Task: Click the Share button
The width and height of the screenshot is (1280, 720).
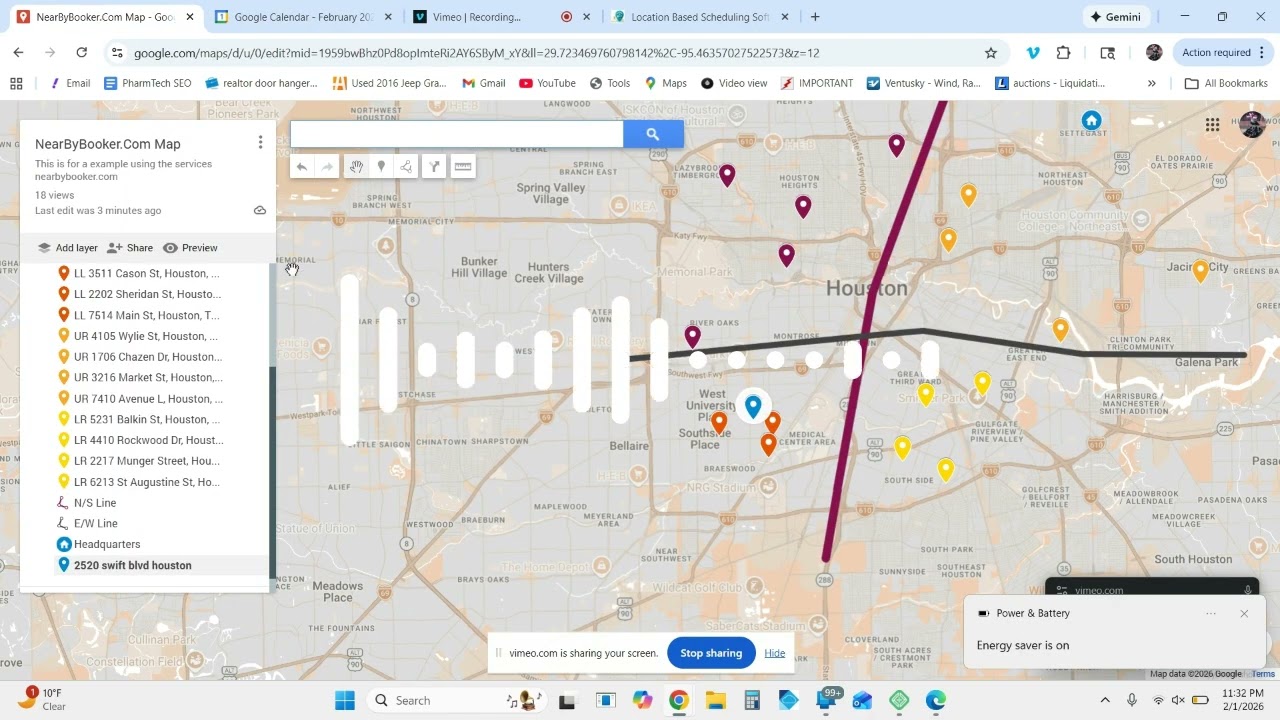Action: point(130,248)
